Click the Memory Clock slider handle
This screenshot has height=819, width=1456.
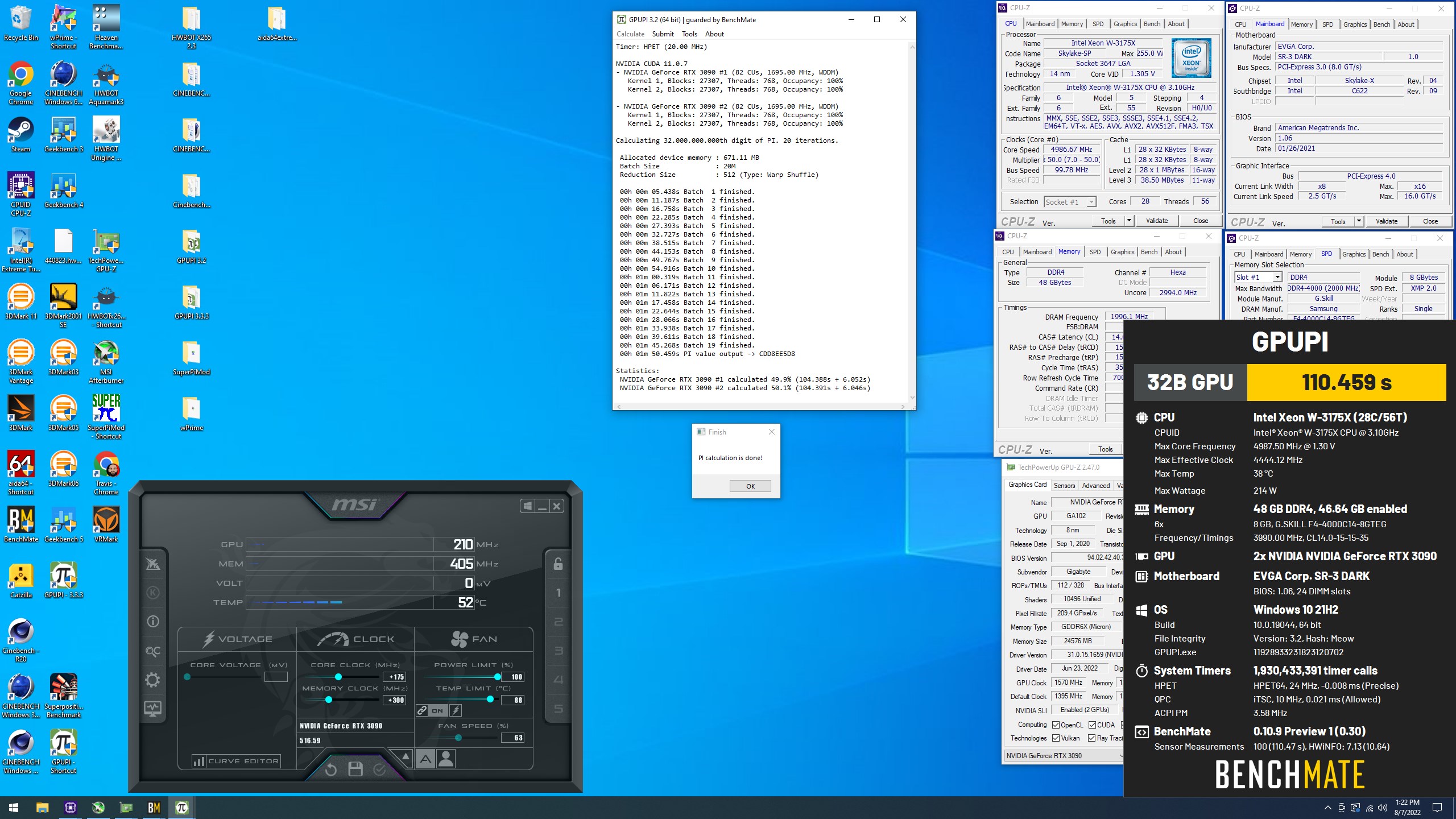pyautogui.click(x=328, y=700)
